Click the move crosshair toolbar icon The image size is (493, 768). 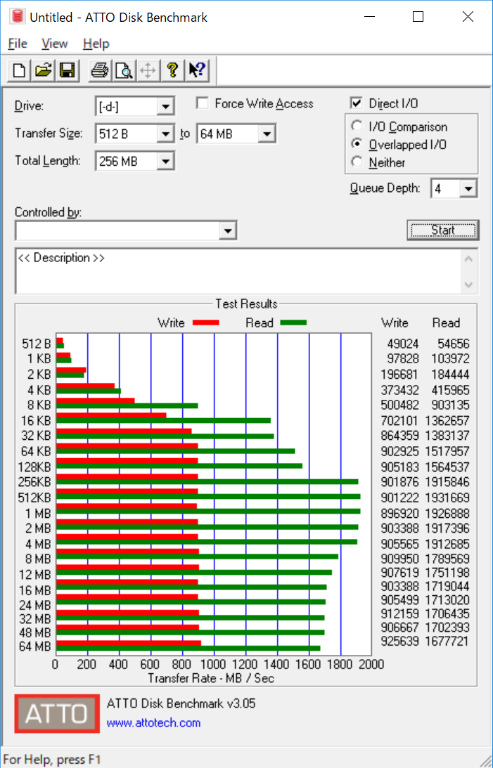pos(148,71)
